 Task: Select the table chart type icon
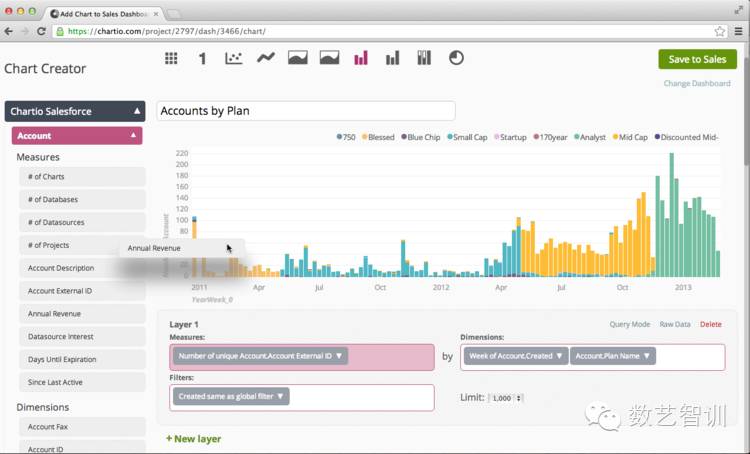171,58
